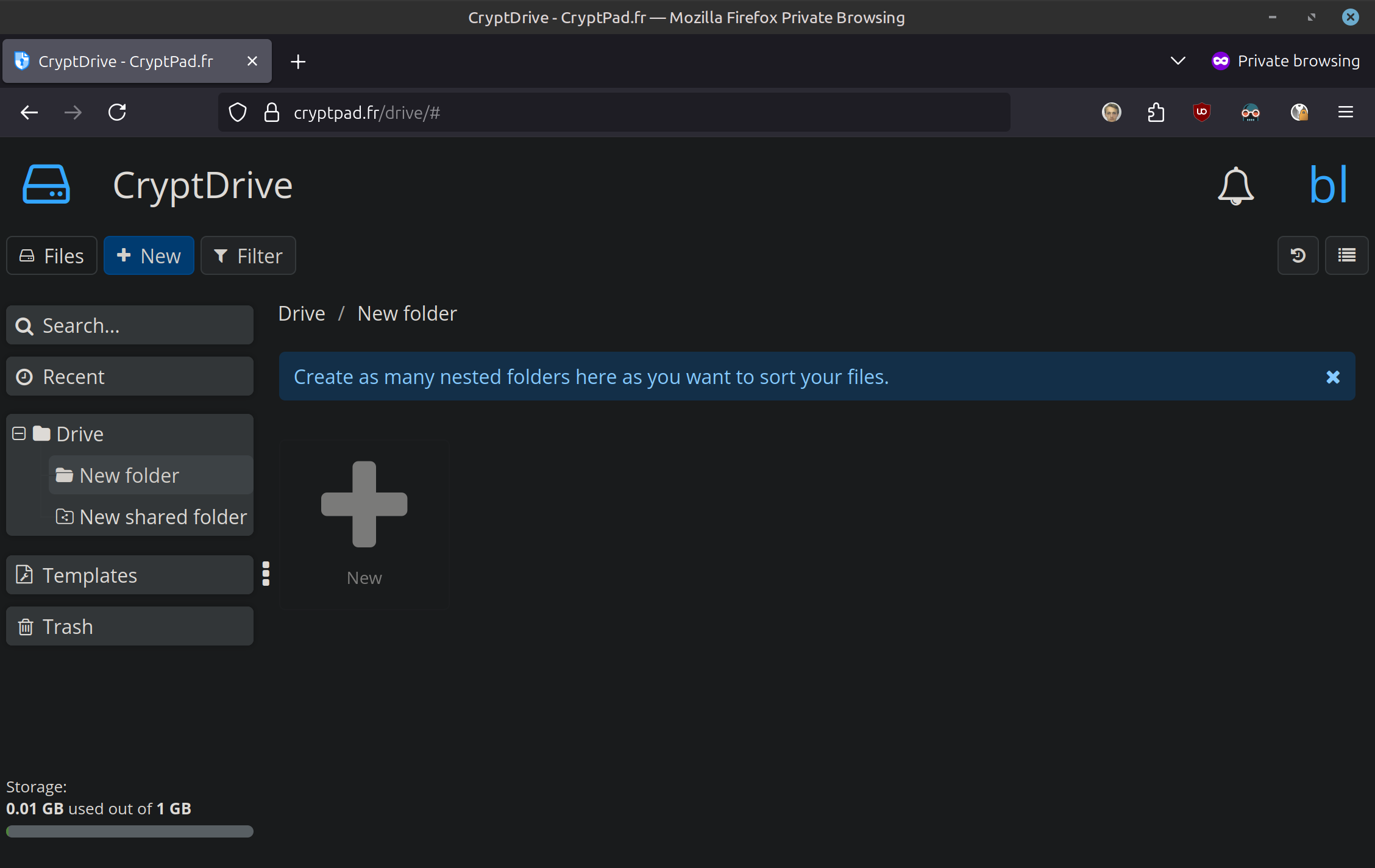Open drive history with clock-arrow icon
Screen dimensions: 1375x868
coord(1298,255)
